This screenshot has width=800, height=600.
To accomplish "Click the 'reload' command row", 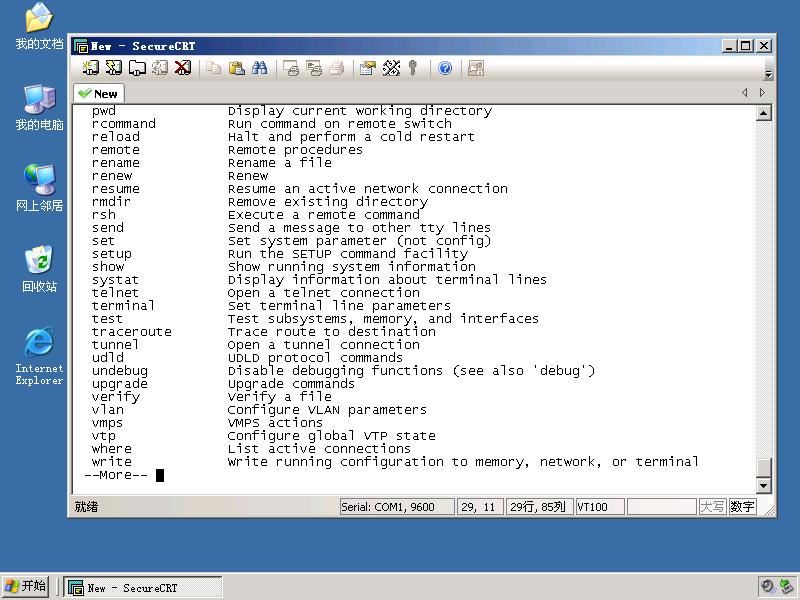I will tap(283, 137).
